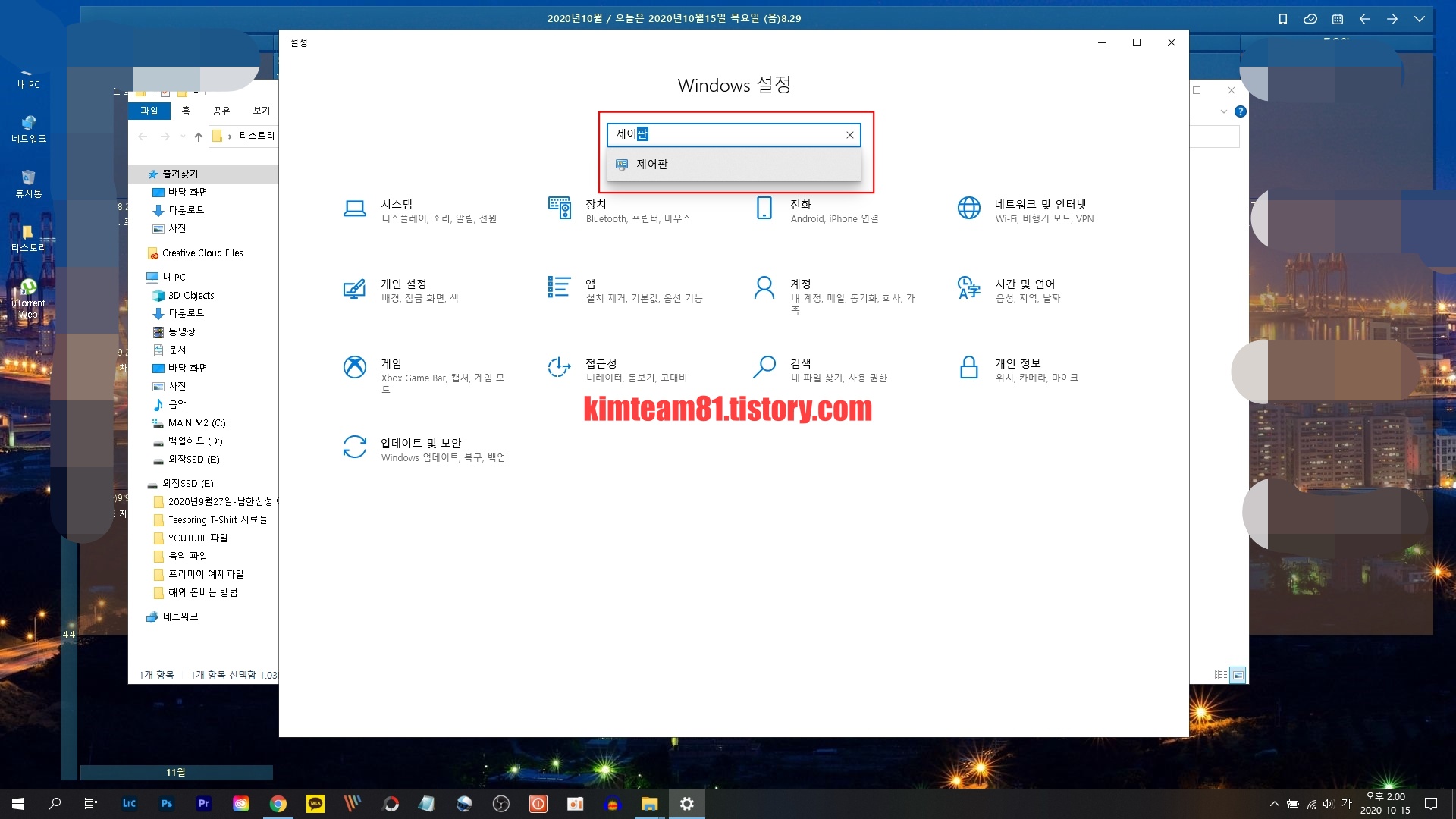This screenshot has height=819, width=1456.
Task: Open Creative Cloud Files folder
Action: pyautogui.click(x=202, y=253)
